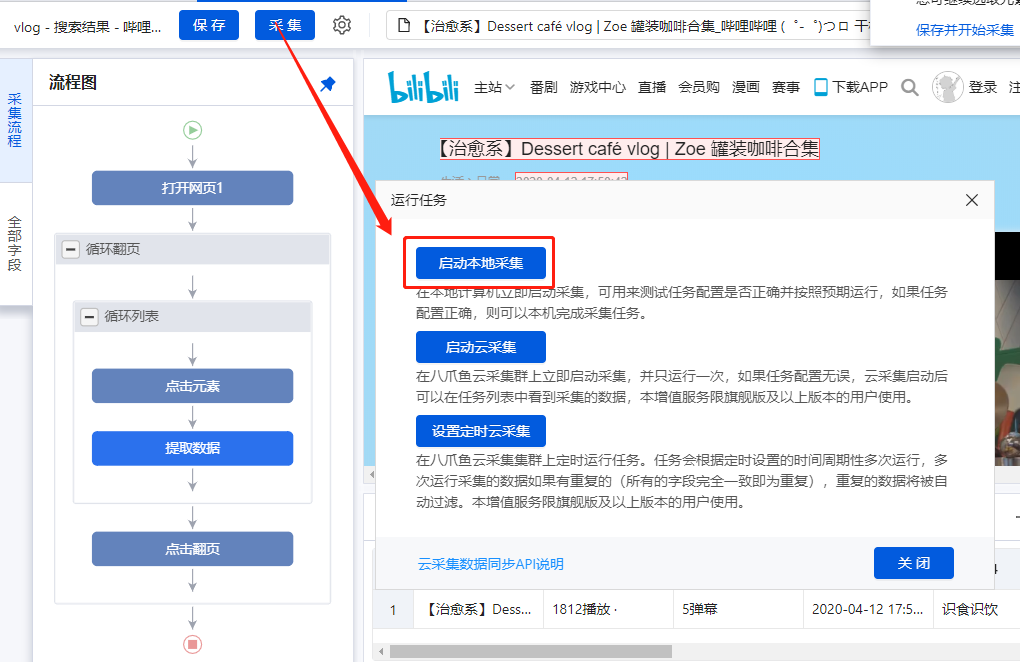The width and height of the screenshot is (1020, 662).
Task: Click the 保存 save button
Action: tap(208, 25)
